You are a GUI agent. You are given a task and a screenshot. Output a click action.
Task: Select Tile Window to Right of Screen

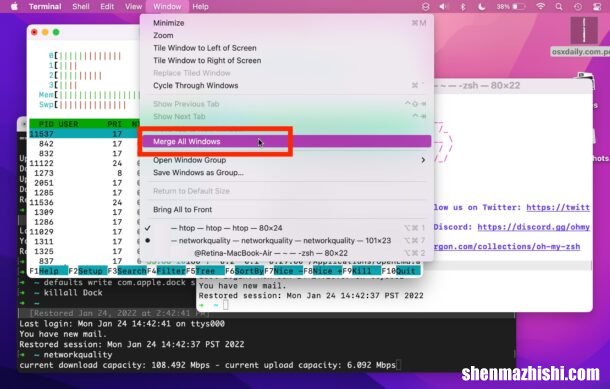(286, 60)
